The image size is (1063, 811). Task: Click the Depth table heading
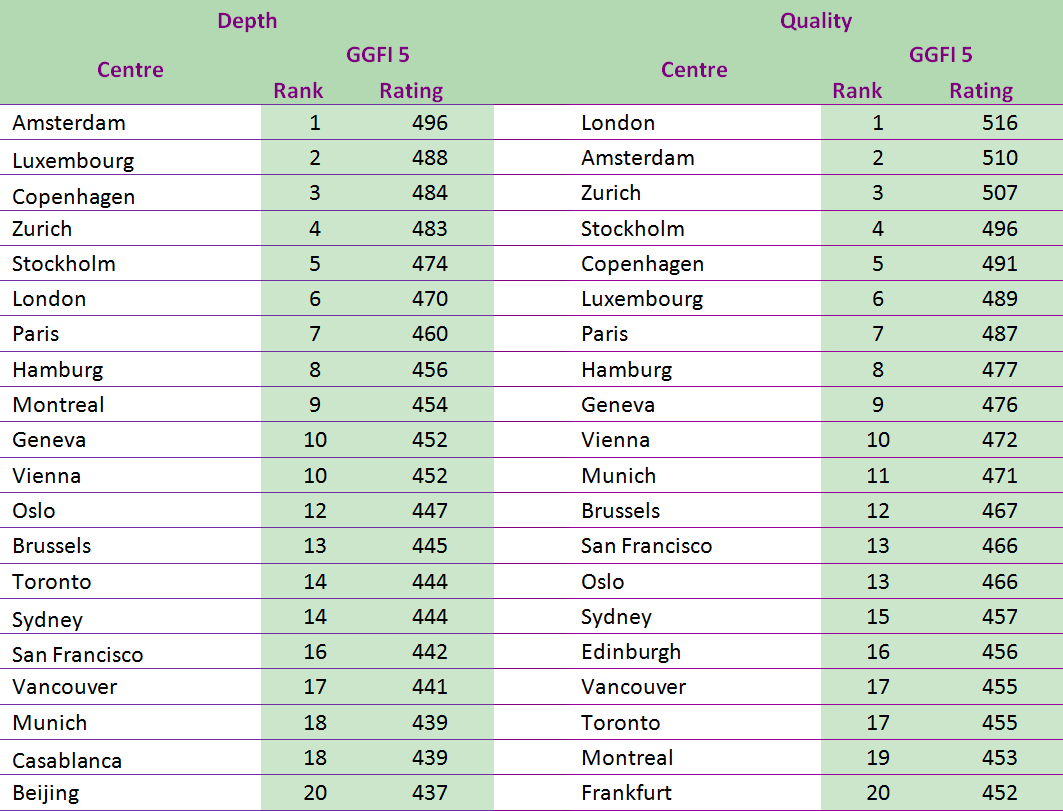[x=247, y=21]
